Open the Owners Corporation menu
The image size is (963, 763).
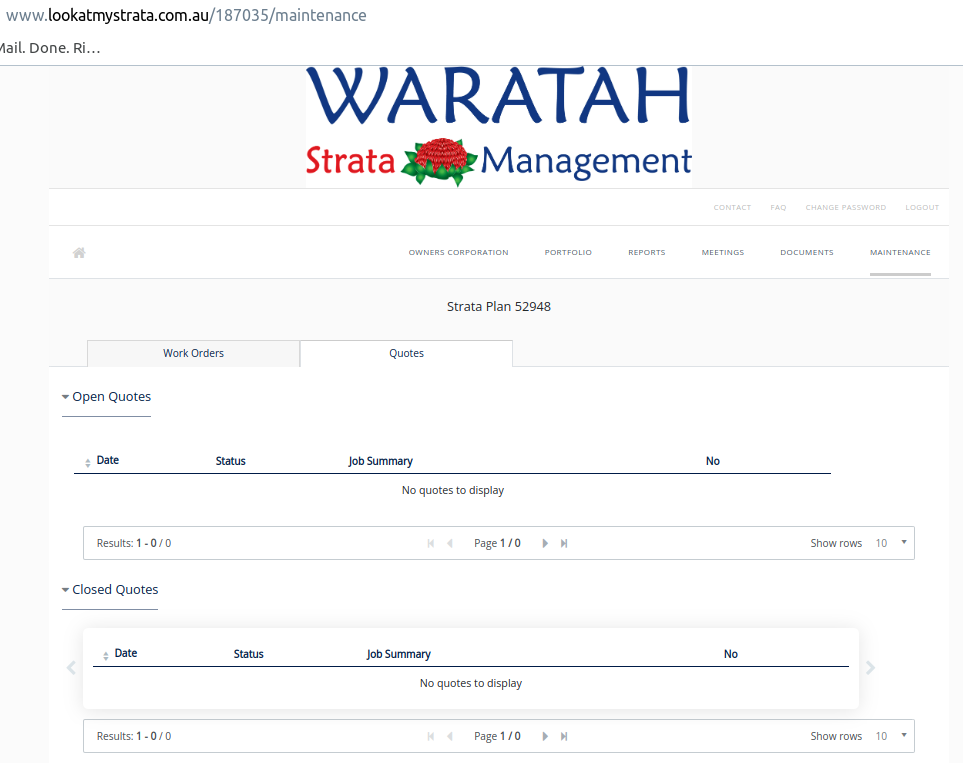tap(458, 252)
